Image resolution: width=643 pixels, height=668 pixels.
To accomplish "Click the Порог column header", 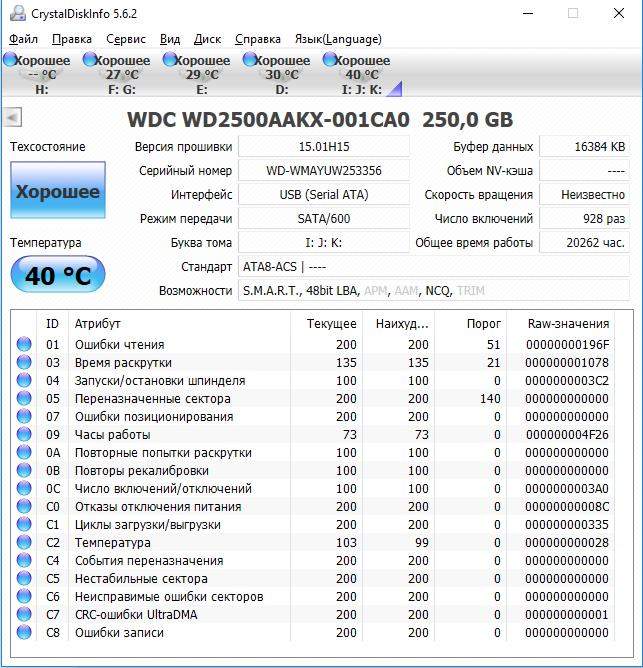I will [470, 324].
